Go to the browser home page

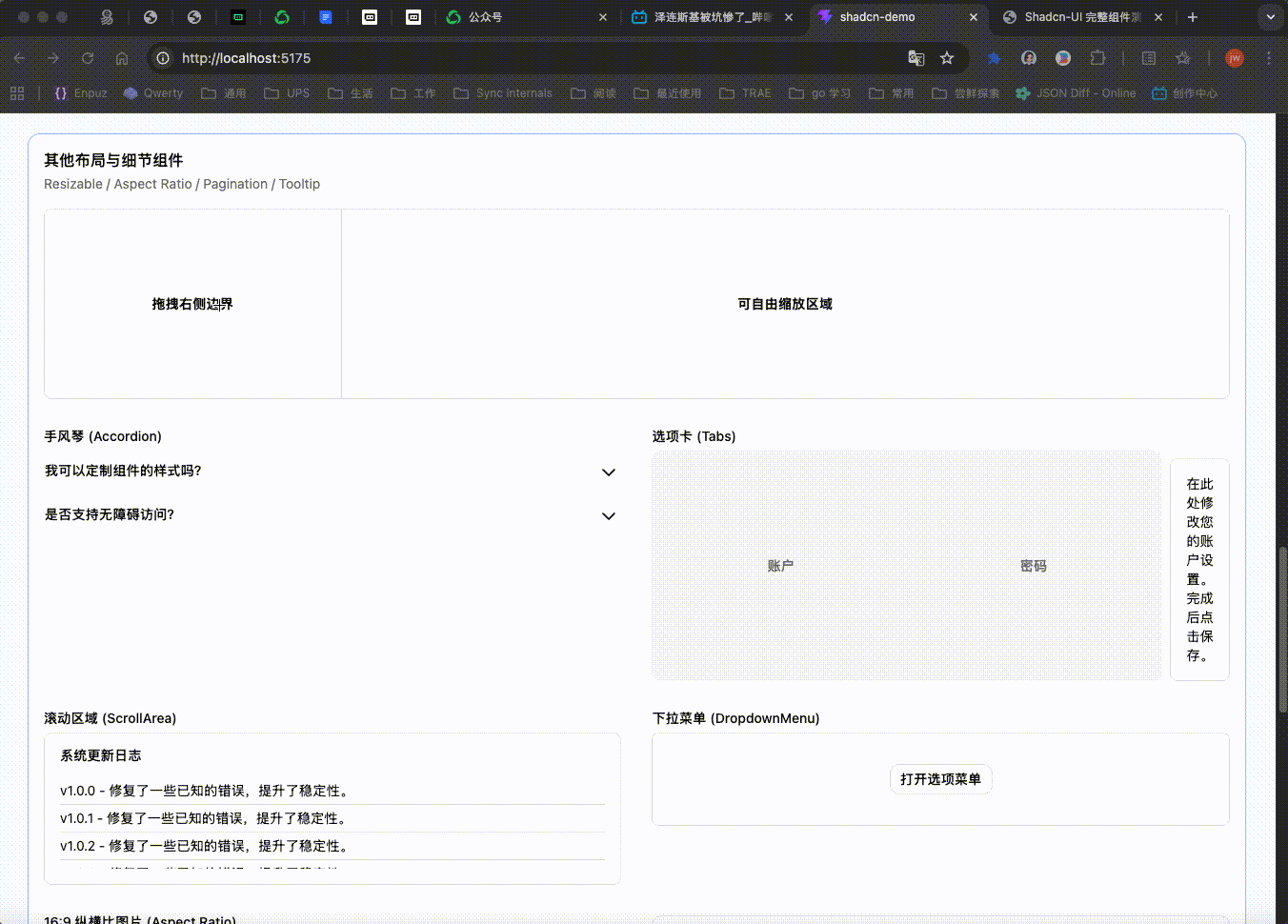(122, 58)
